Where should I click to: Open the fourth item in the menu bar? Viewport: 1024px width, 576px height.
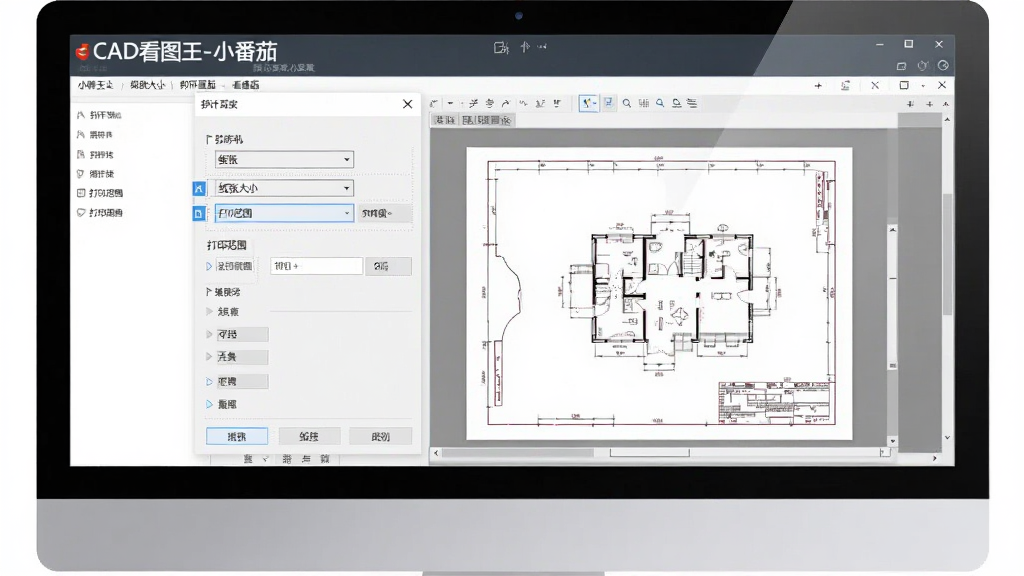click(x=246, y=86)
